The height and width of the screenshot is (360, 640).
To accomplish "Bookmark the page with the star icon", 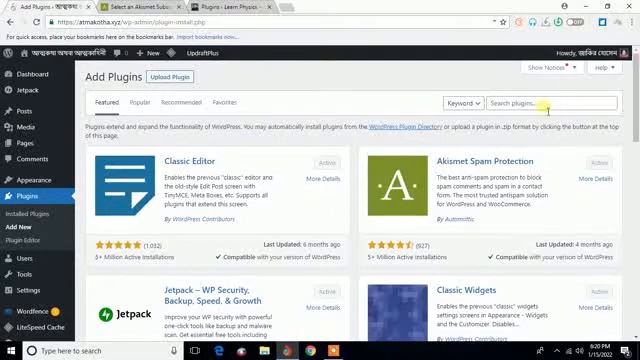I will click(x=503, y=22).
